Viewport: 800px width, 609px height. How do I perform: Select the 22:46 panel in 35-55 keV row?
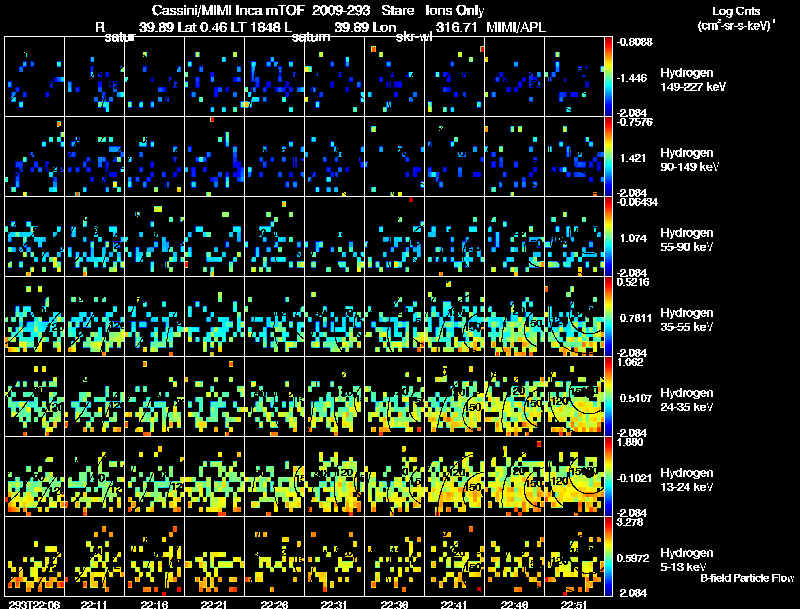(514, 317)
